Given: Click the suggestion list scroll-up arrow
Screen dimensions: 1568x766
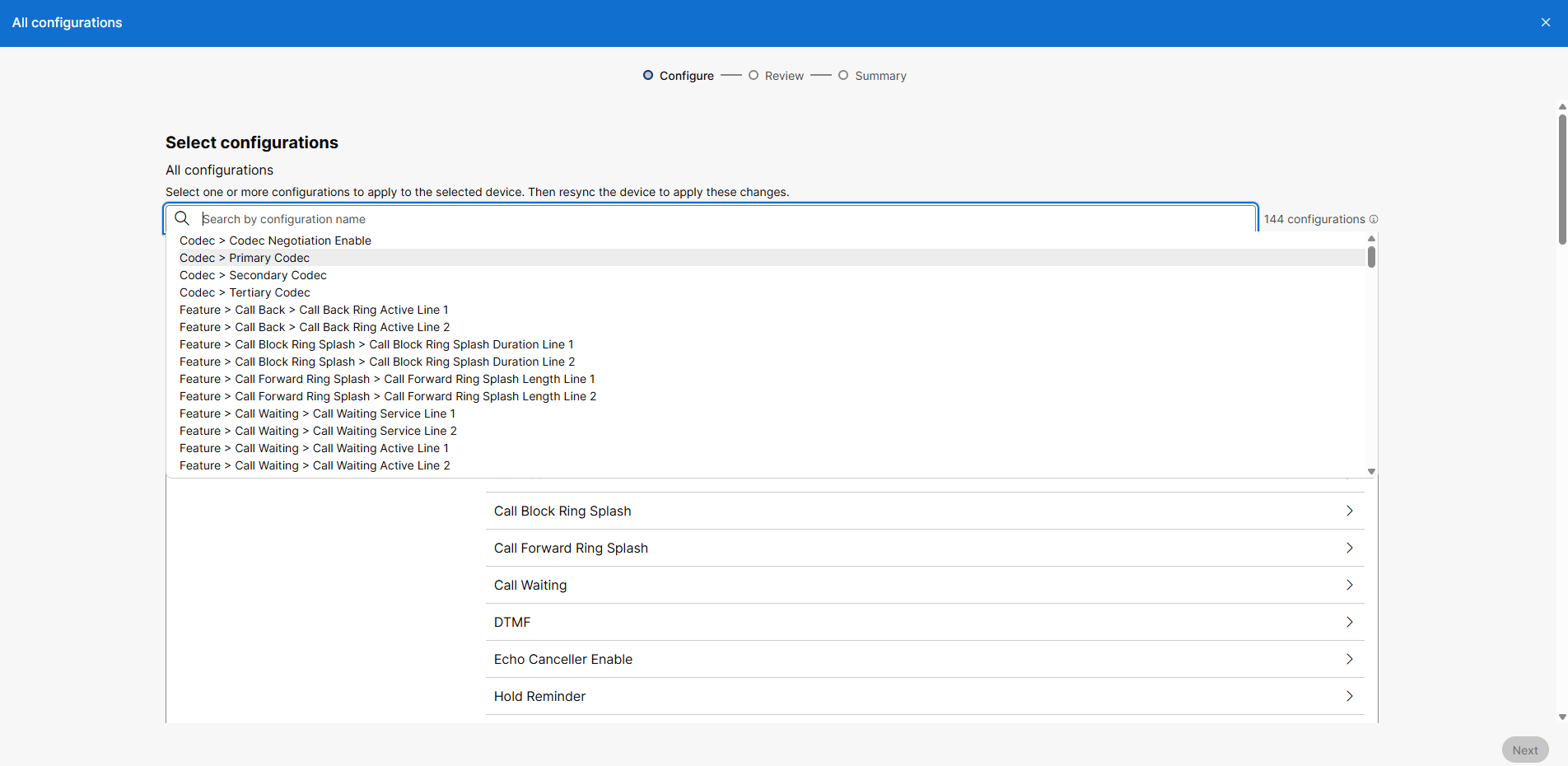Looking at the screenshot, I should pyautogui.click(x=1371, y=238).
